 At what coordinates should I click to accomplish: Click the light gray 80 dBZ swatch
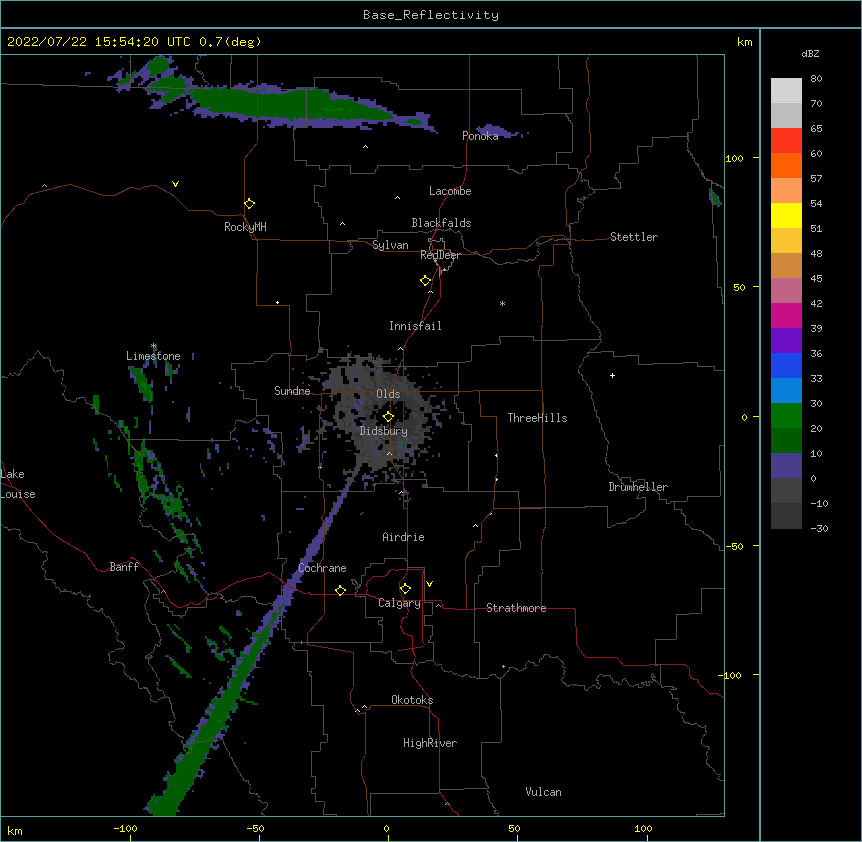pos(786,91)
